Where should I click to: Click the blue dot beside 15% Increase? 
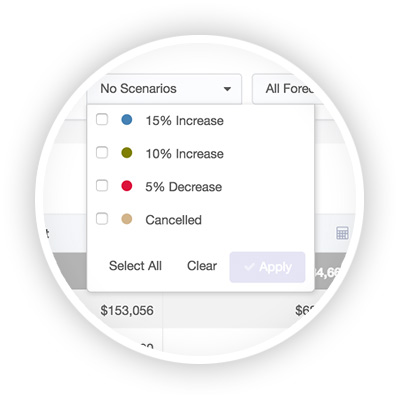coord(126,119)
